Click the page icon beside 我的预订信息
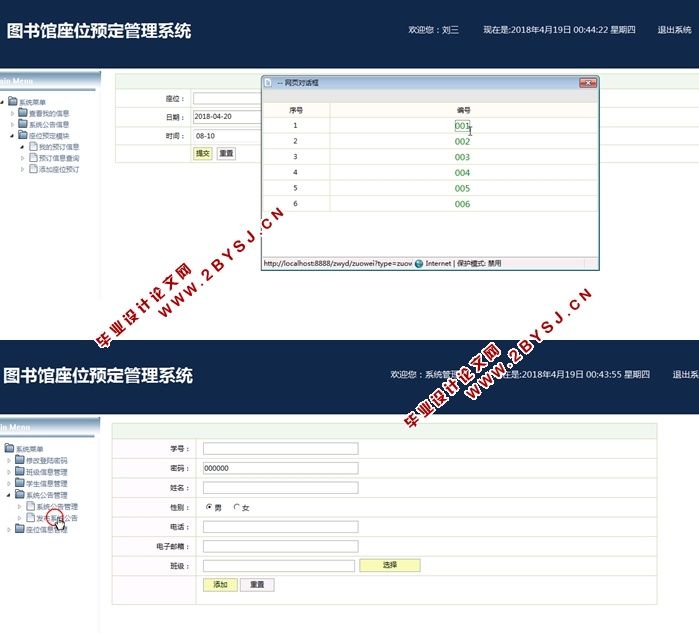Image resolution: width=699 pixels, height=633 pixels. tap(33, 146)
